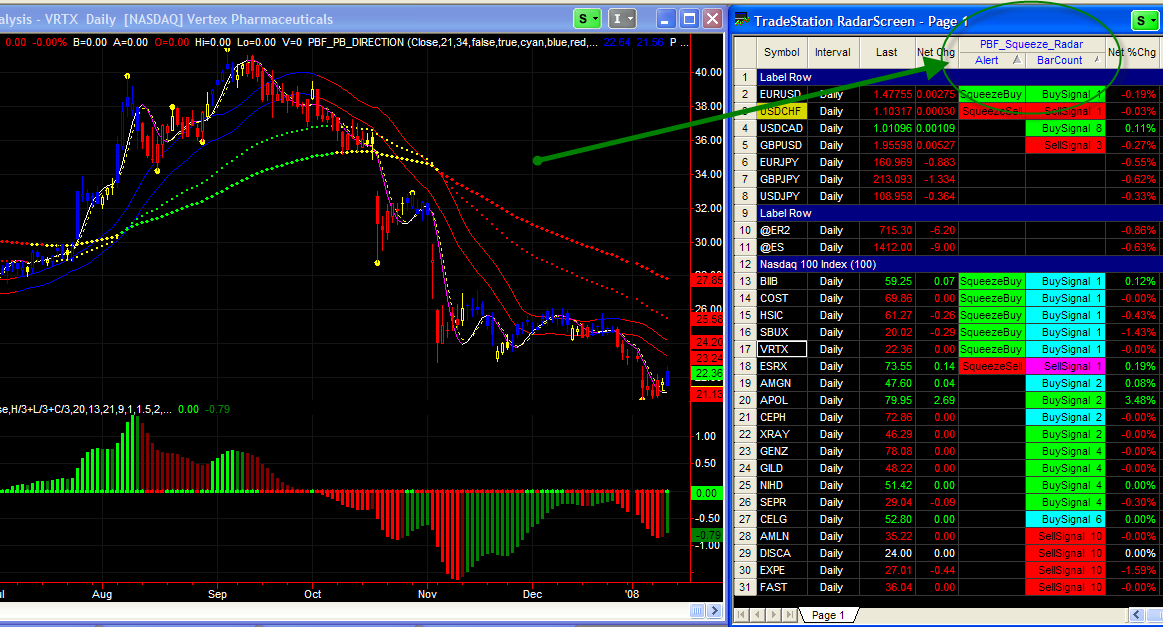Select the USDCAD symbol cell

(x=781, y=128)
